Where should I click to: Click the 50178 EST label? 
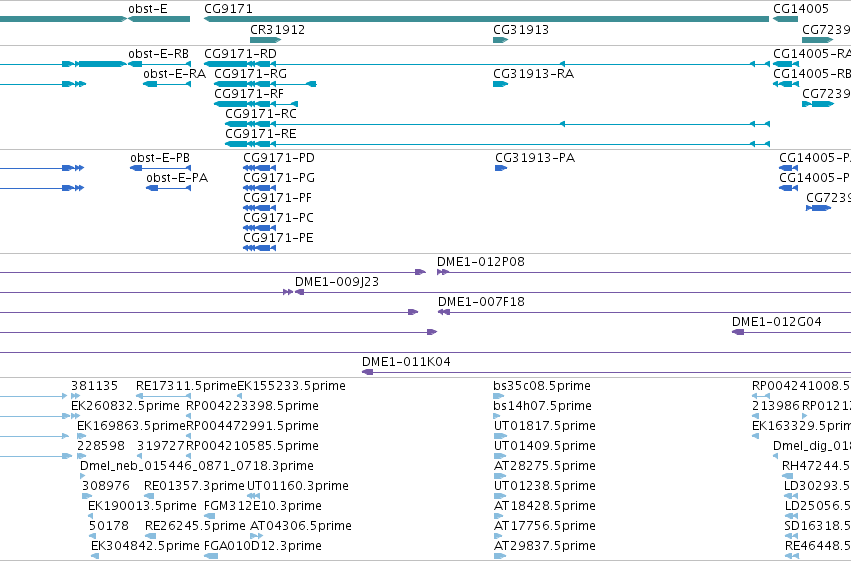[x=109, y=526]
